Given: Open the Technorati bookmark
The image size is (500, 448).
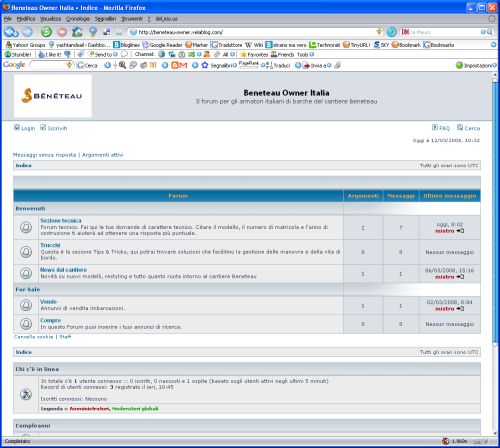Looking at the screenshot, I should (324, 45).
